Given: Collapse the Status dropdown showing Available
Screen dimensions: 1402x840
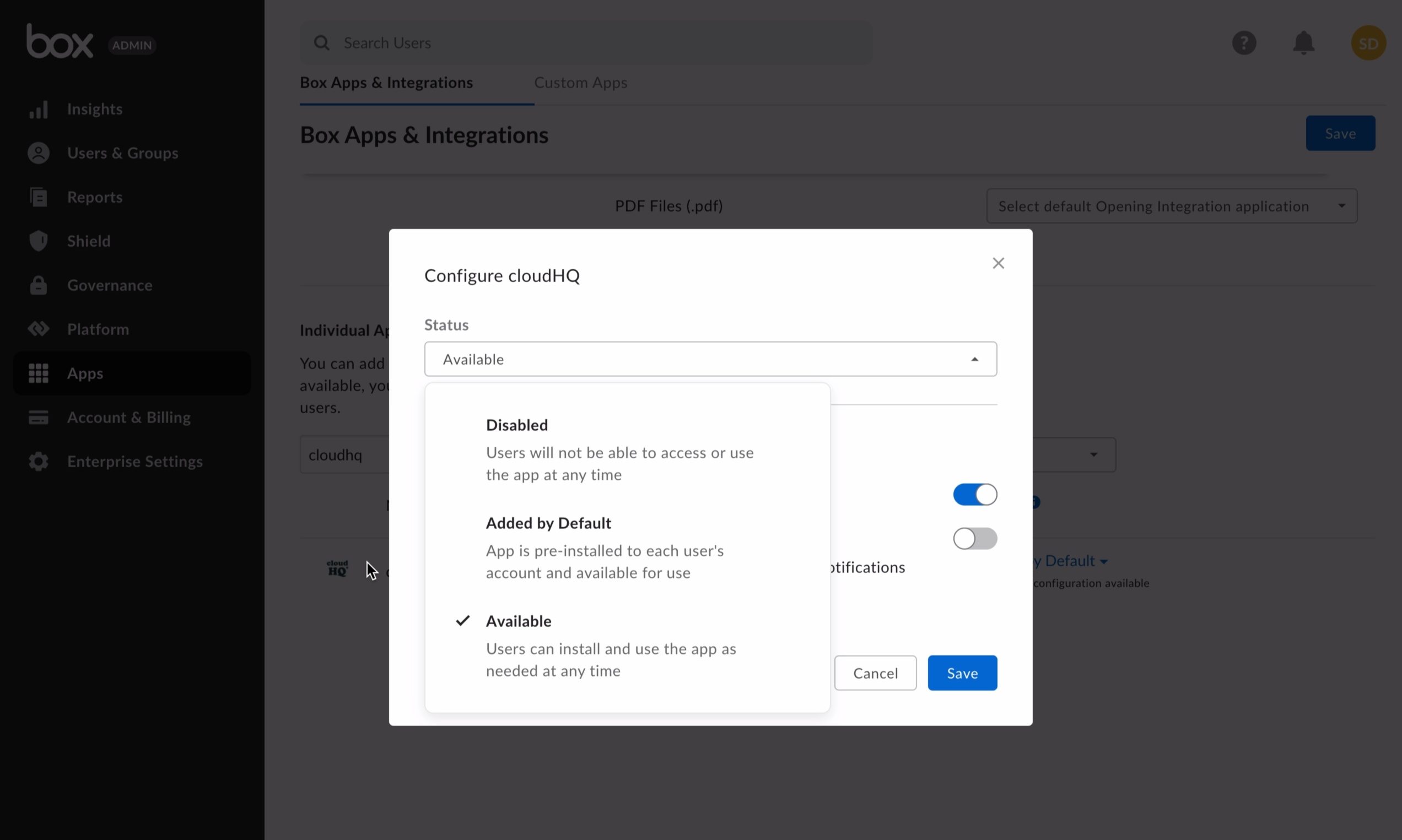Looking at the screenshot, I should 710,359.
